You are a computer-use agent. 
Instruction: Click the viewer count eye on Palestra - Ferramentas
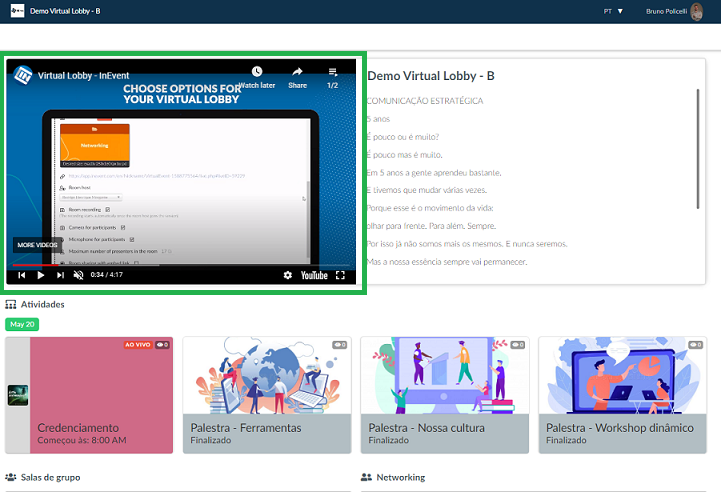(340, 344)
